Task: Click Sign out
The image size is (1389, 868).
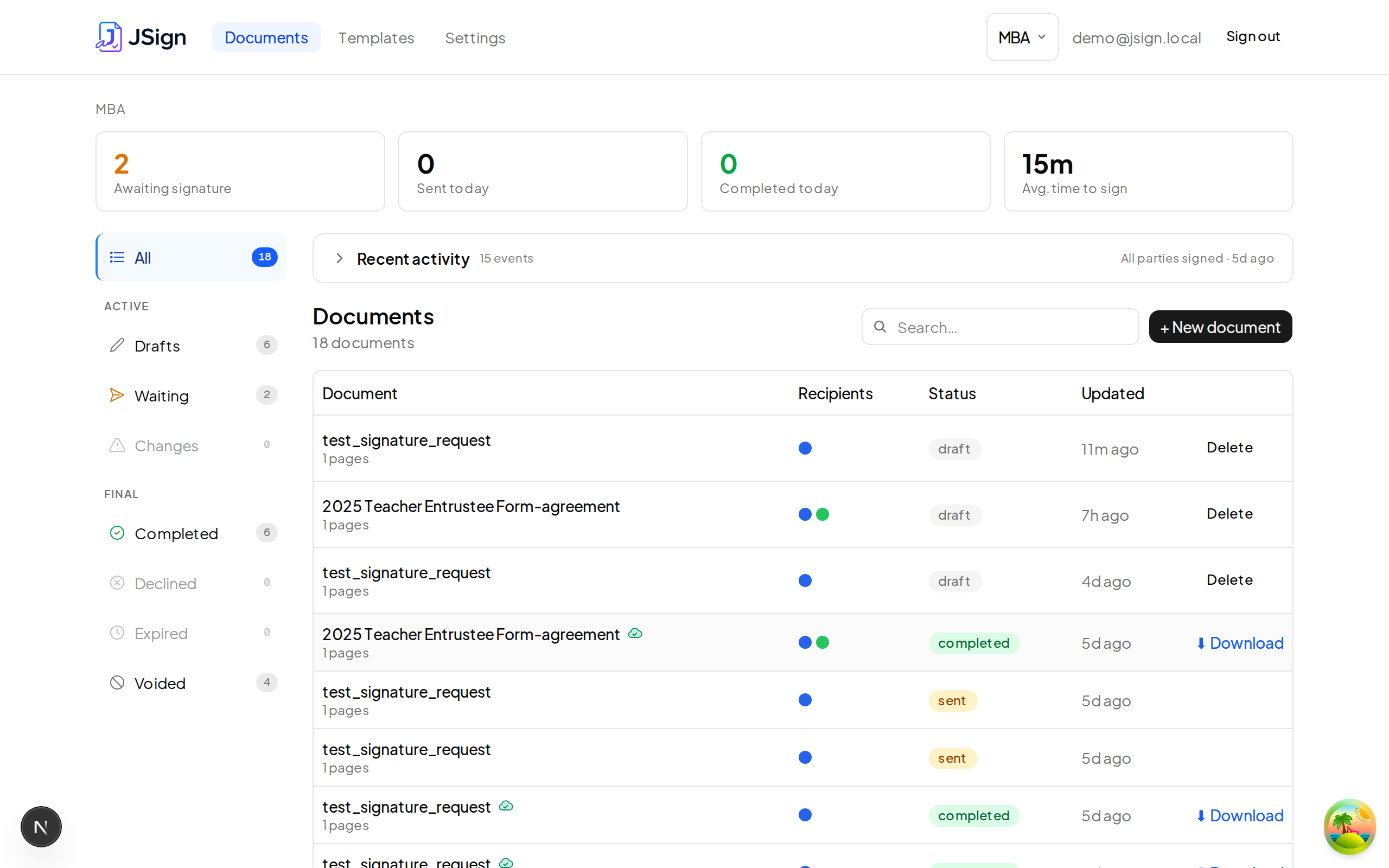Action: [1253, 37]
